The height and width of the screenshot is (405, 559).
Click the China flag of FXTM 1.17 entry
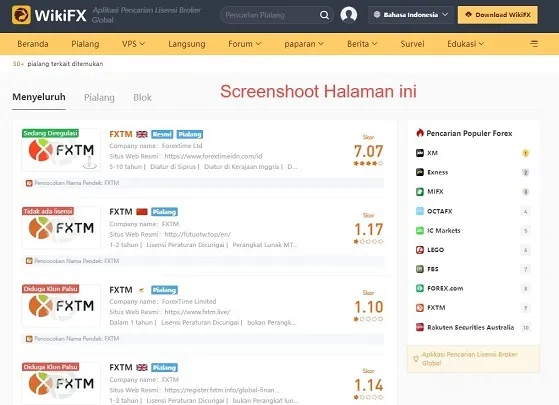coord(142,212)
